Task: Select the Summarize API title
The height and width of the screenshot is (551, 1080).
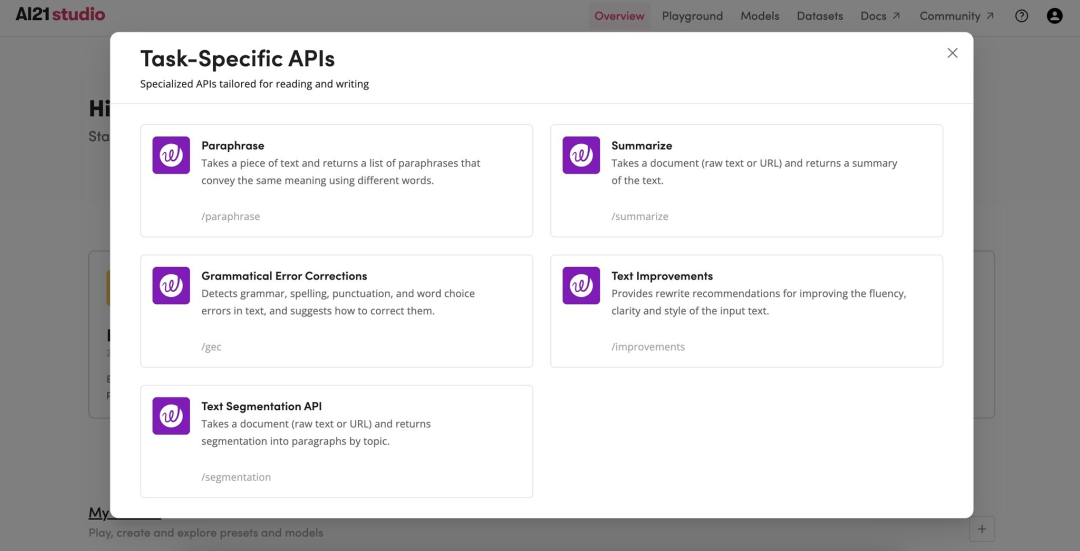Action: [x=642, y=145]
